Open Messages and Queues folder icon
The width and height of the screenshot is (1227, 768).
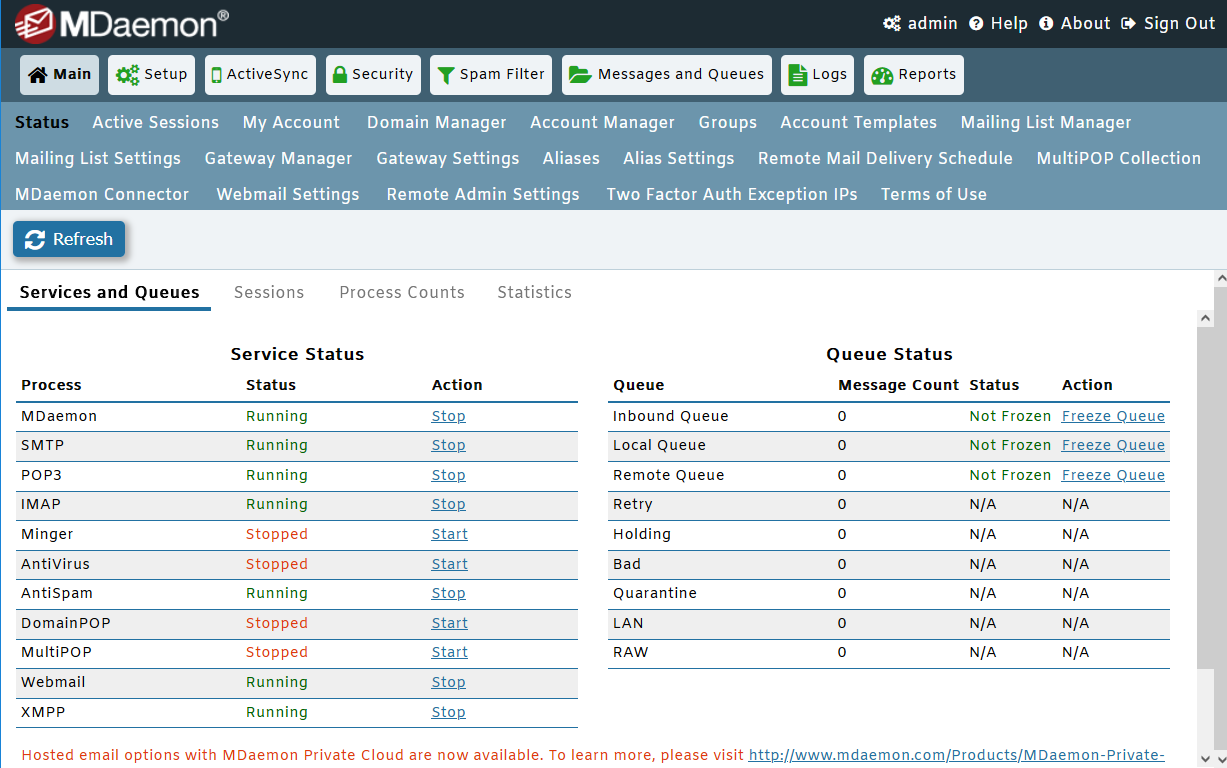[581, 74]
